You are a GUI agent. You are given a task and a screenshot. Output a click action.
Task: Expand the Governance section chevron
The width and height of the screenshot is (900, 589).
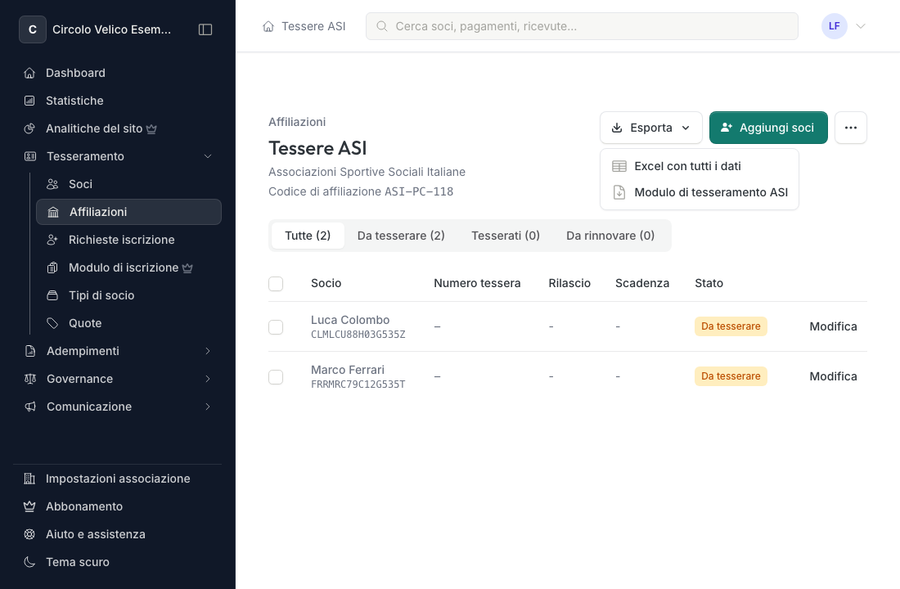click(x=208, y=379)
